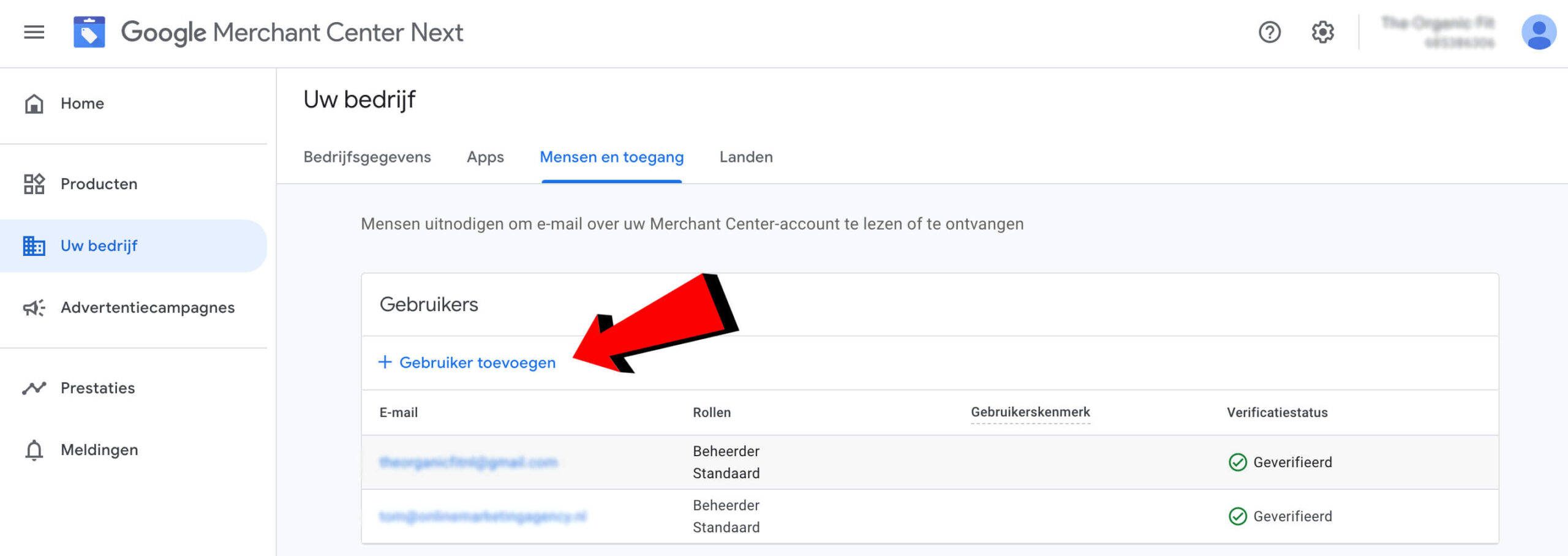Screen dimensions: 1568x556
Task: Open the settings gear icon
Action: pos(1323,32)
